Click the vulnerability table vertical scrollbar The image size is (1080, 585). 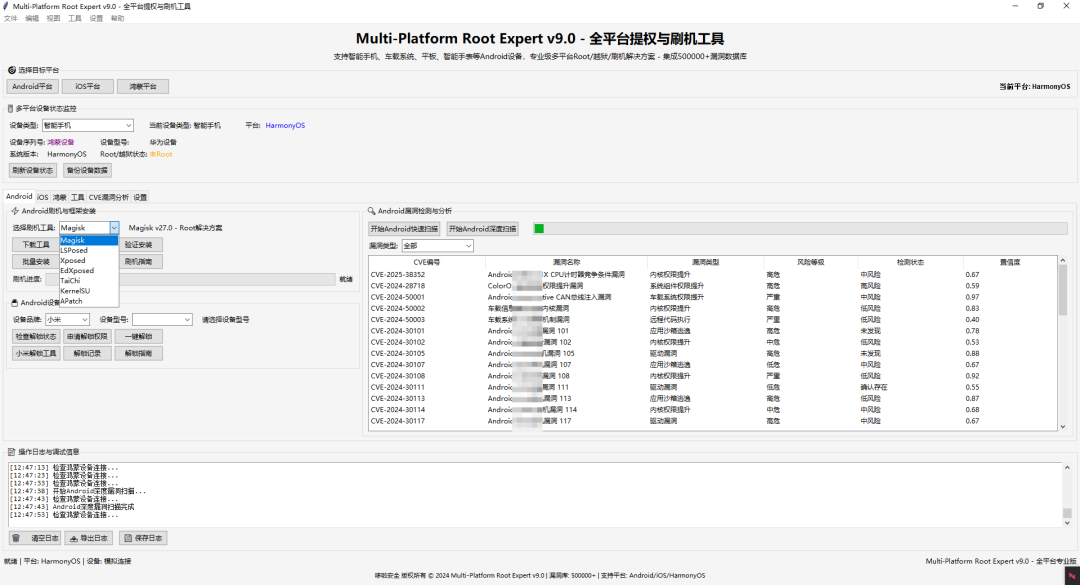[1063, 343]
